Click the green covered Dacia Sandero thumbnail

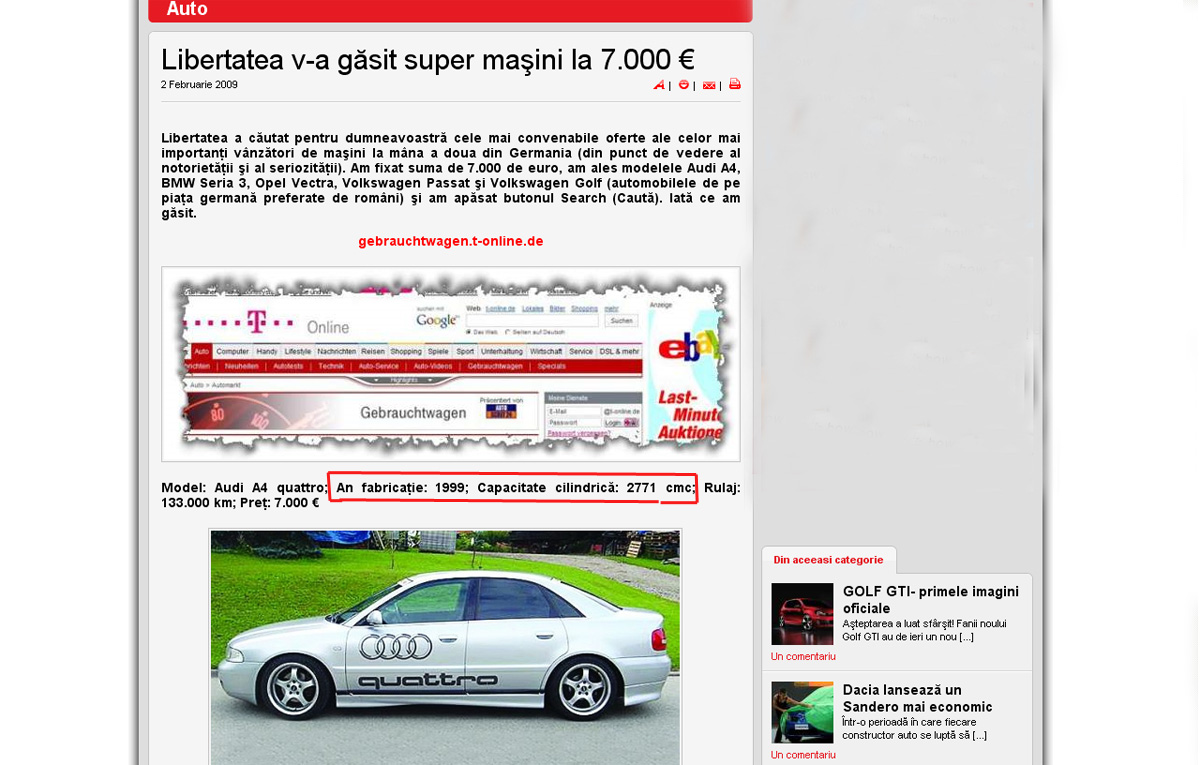[802, 712]
